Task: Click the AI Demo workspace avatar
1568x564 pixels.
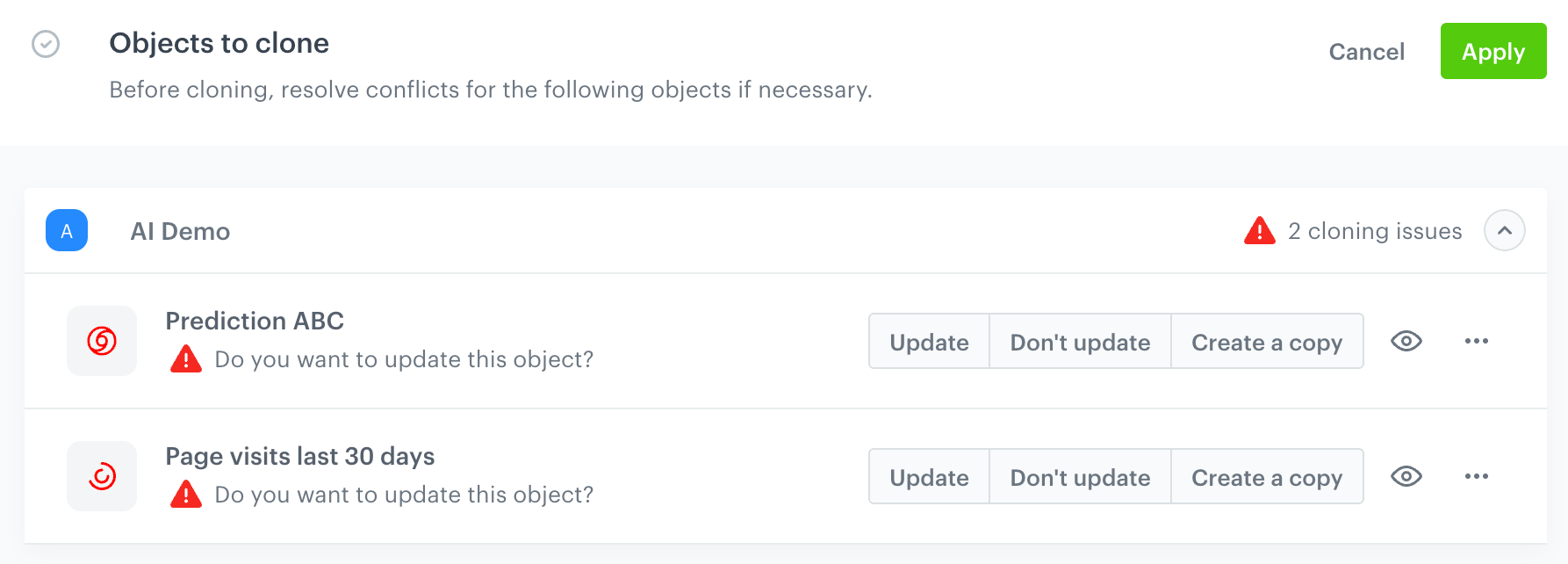Action: (x=67, y=231)
